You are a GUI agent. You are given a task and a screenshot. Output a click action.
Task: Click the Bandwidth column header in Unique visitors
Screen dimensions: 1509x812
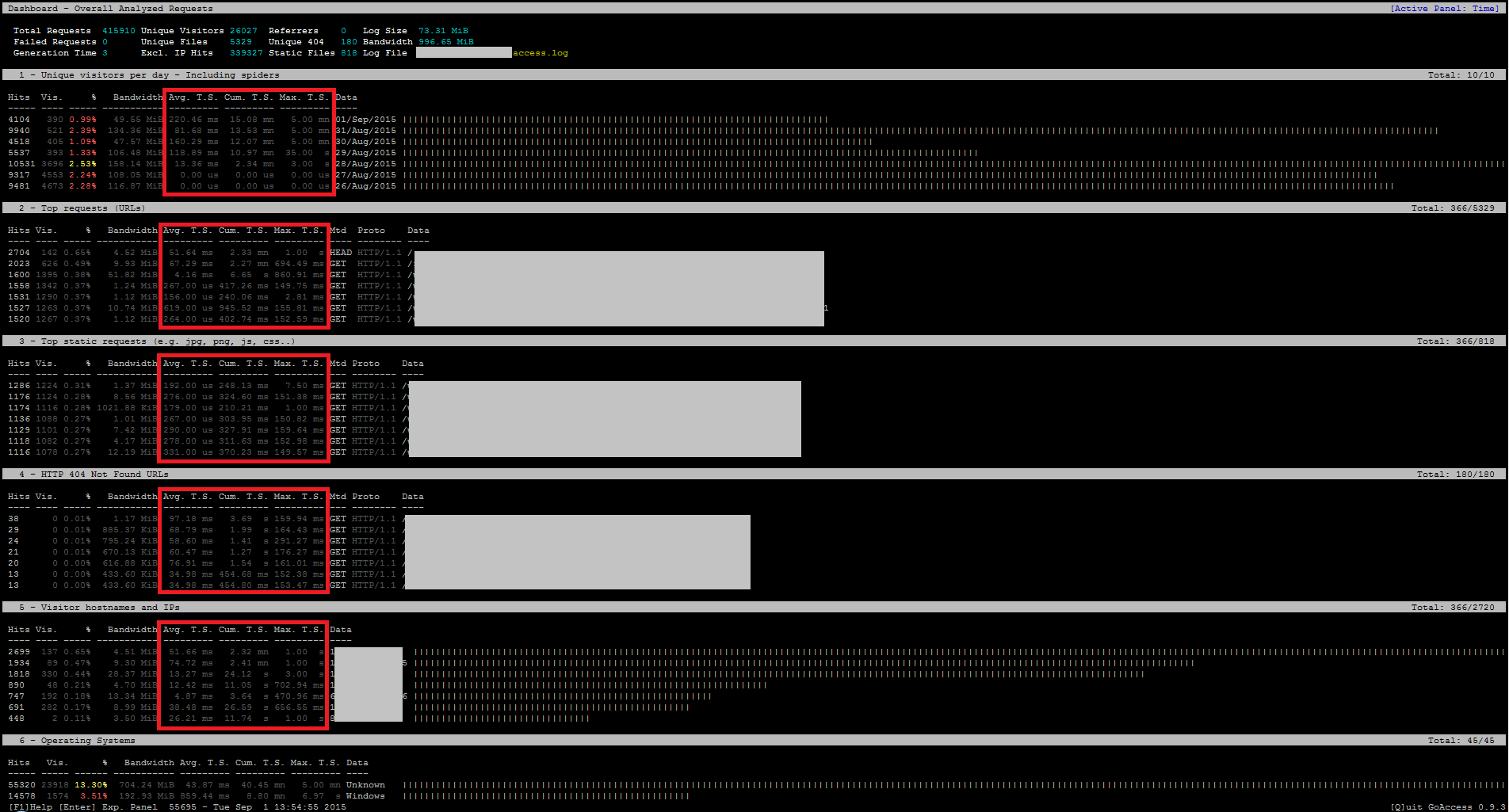pos(138,97)
